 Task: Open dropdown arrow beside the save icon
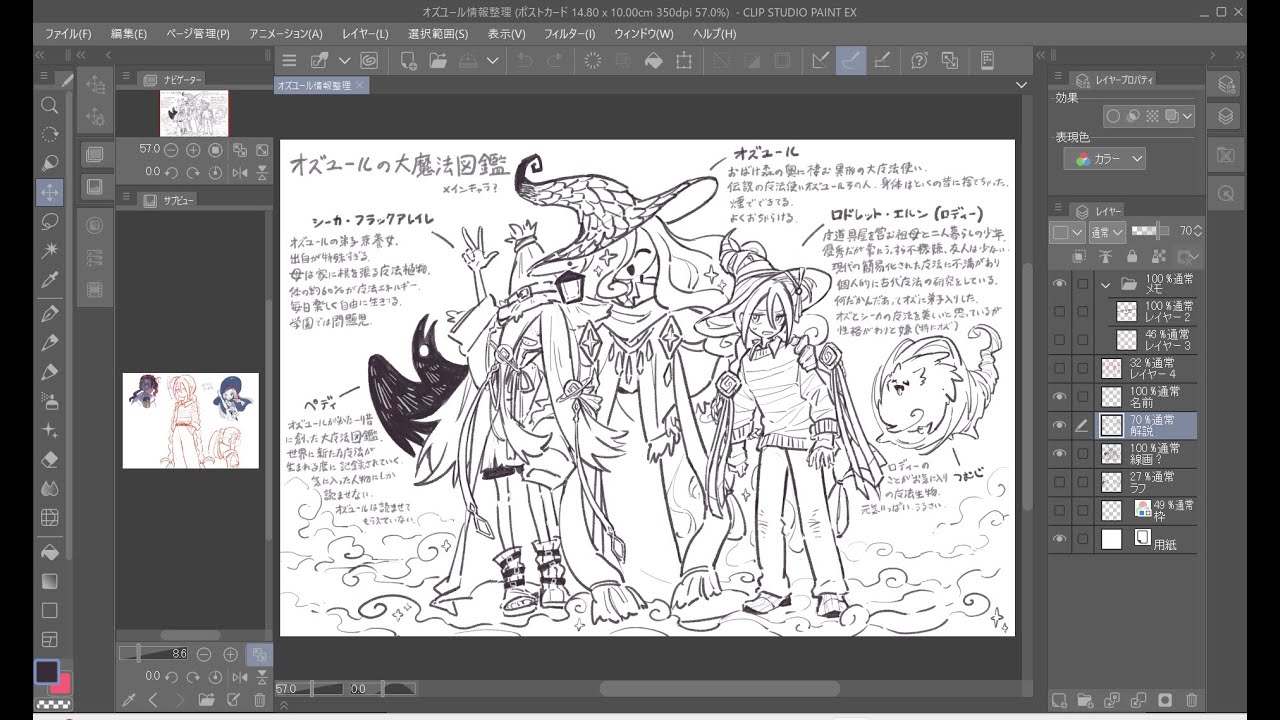[492, 60]
